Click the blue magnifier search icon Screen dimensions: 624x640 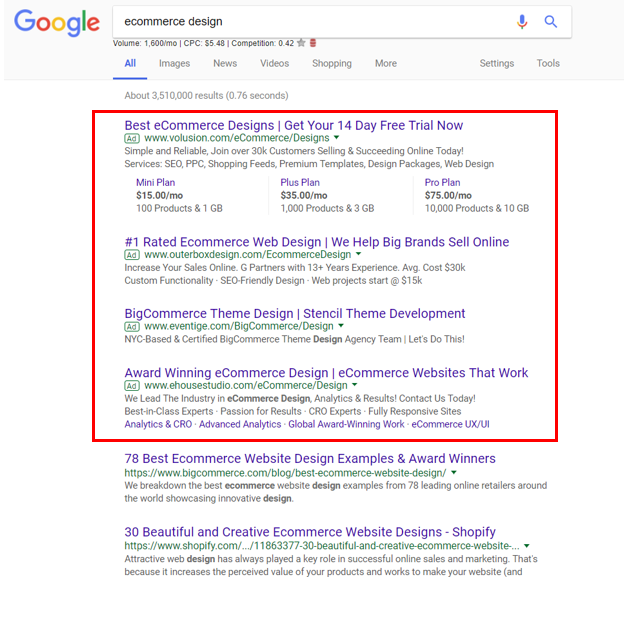551,21
